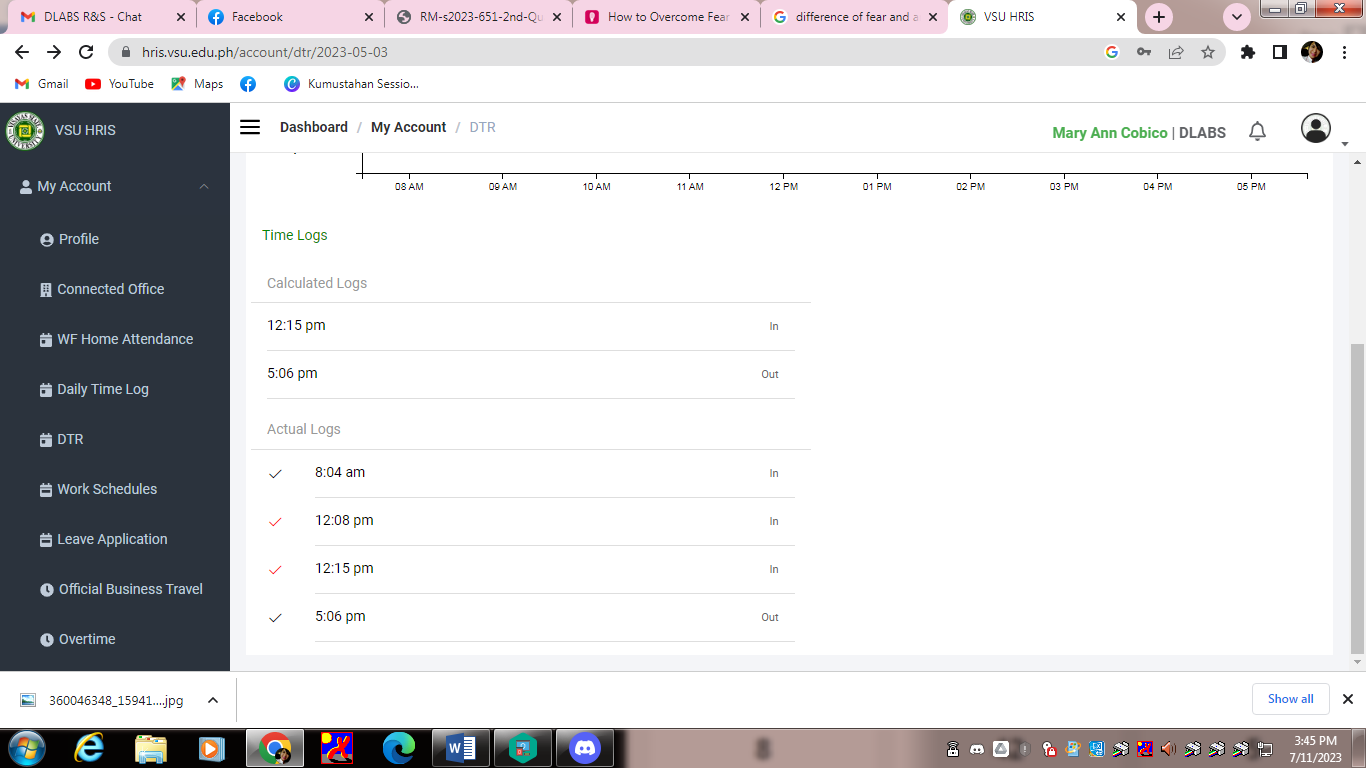This screenshot has width=1366, height=768.
Task: Switch to the Facebook browser tab
Action: [288, 17]
